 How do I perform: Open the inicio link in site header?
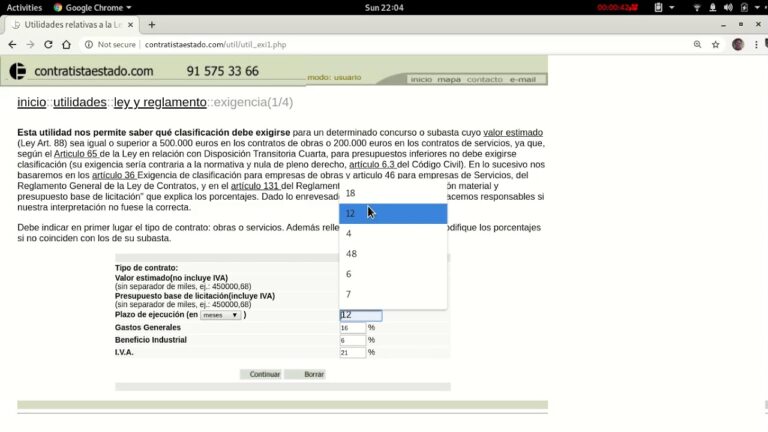(x=421, y=79)
